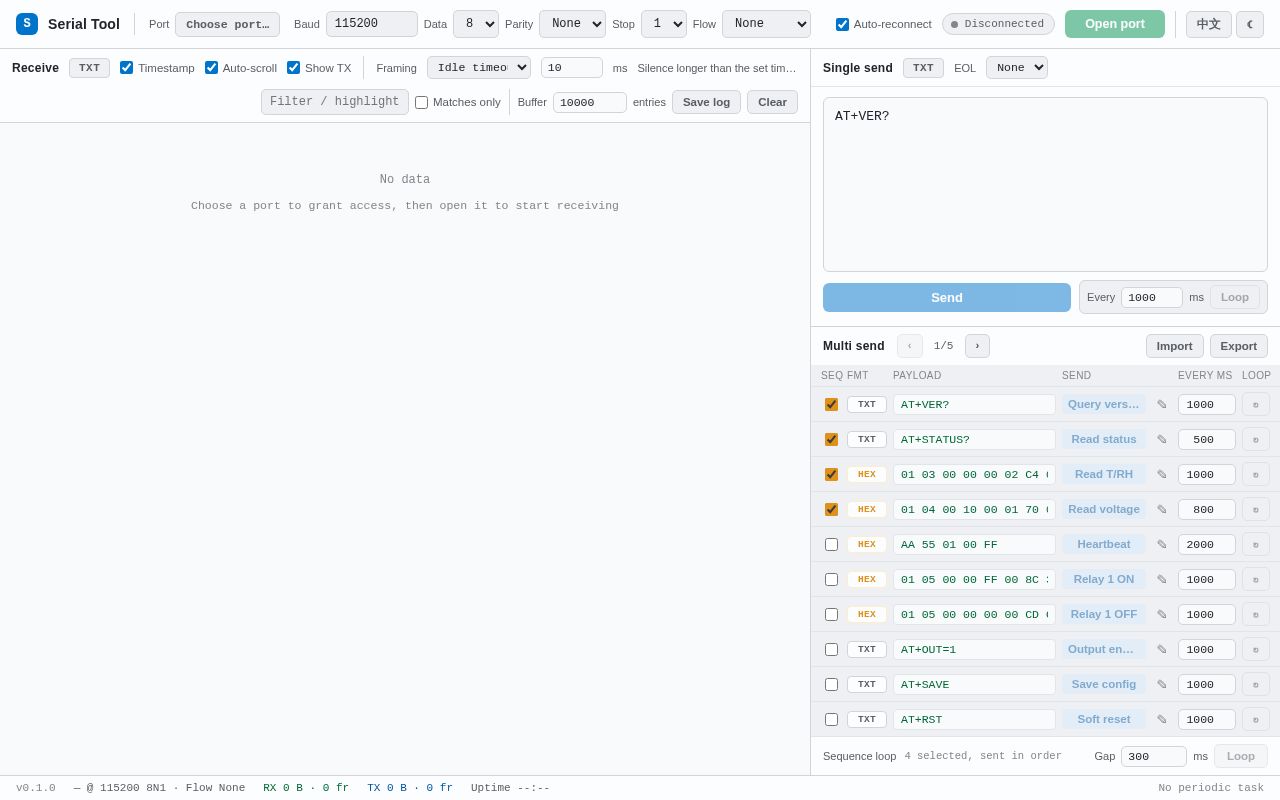Send the Relay 1 ON command
The image size is (1280, 800).
pyautogui.click(x=1104, y=579)
